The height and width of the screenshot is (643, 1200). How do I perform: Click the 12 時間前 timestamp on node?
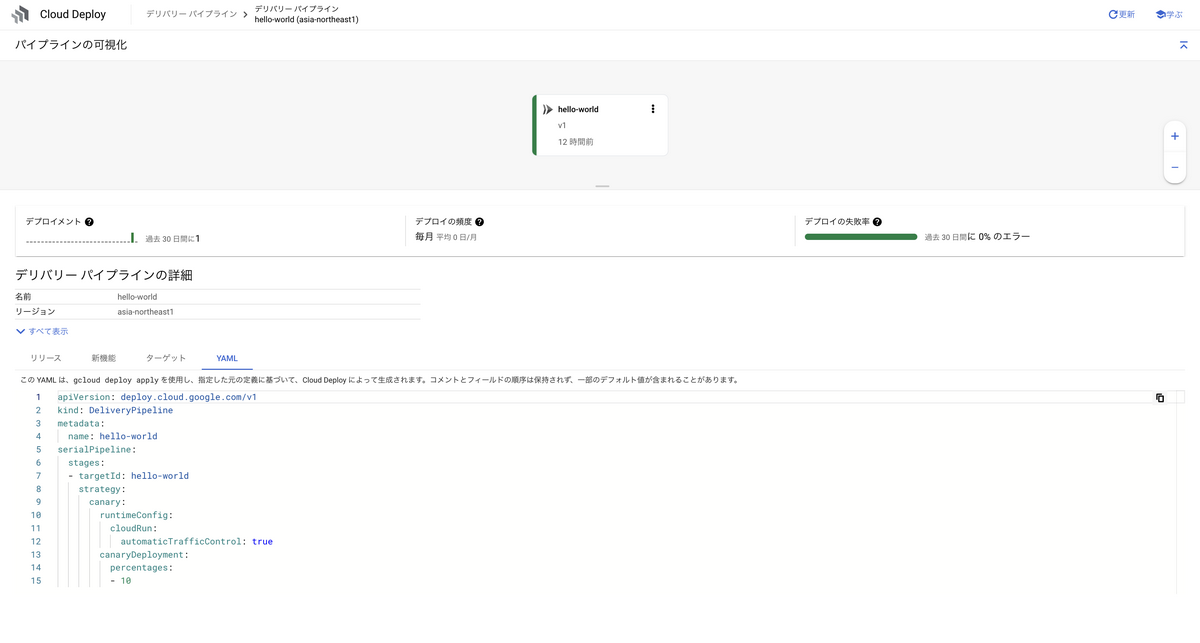[576, 142]
